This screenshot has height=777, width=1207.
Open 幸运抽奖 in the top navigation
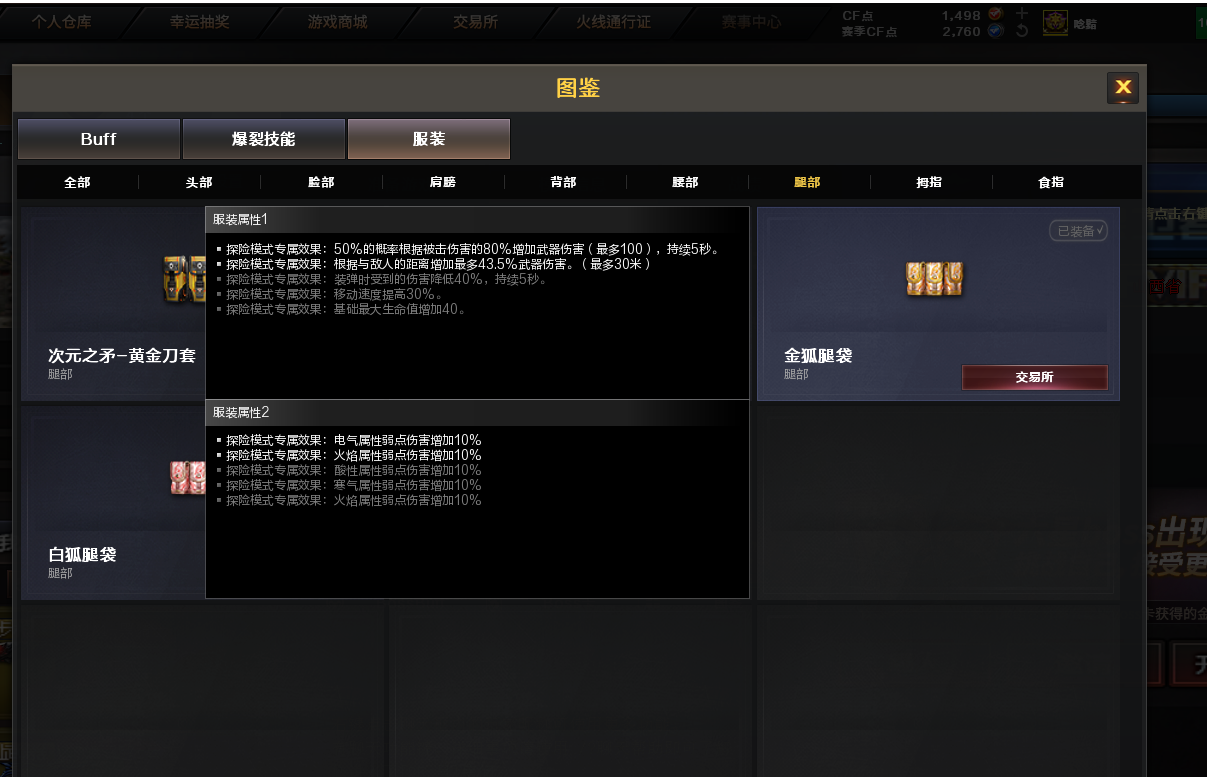point(199,21)
